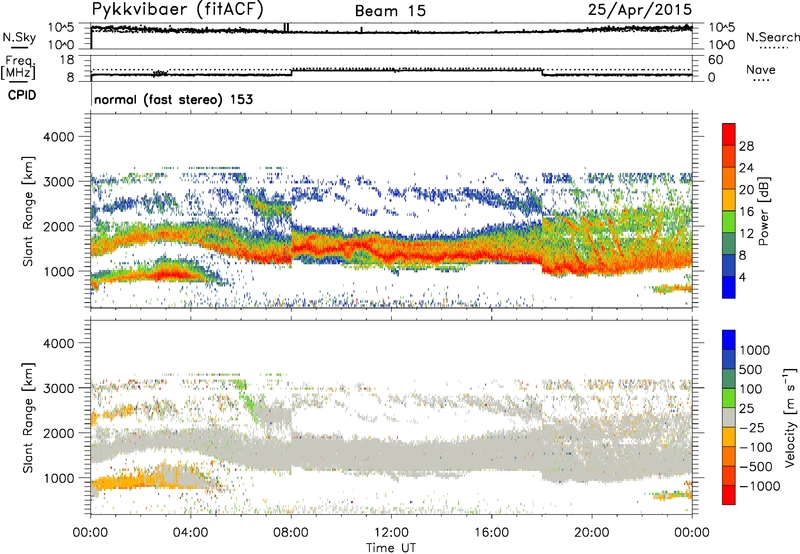Select the "08:00" time tick label
Screen dimensions: 800x554
[x=291, y=533]
